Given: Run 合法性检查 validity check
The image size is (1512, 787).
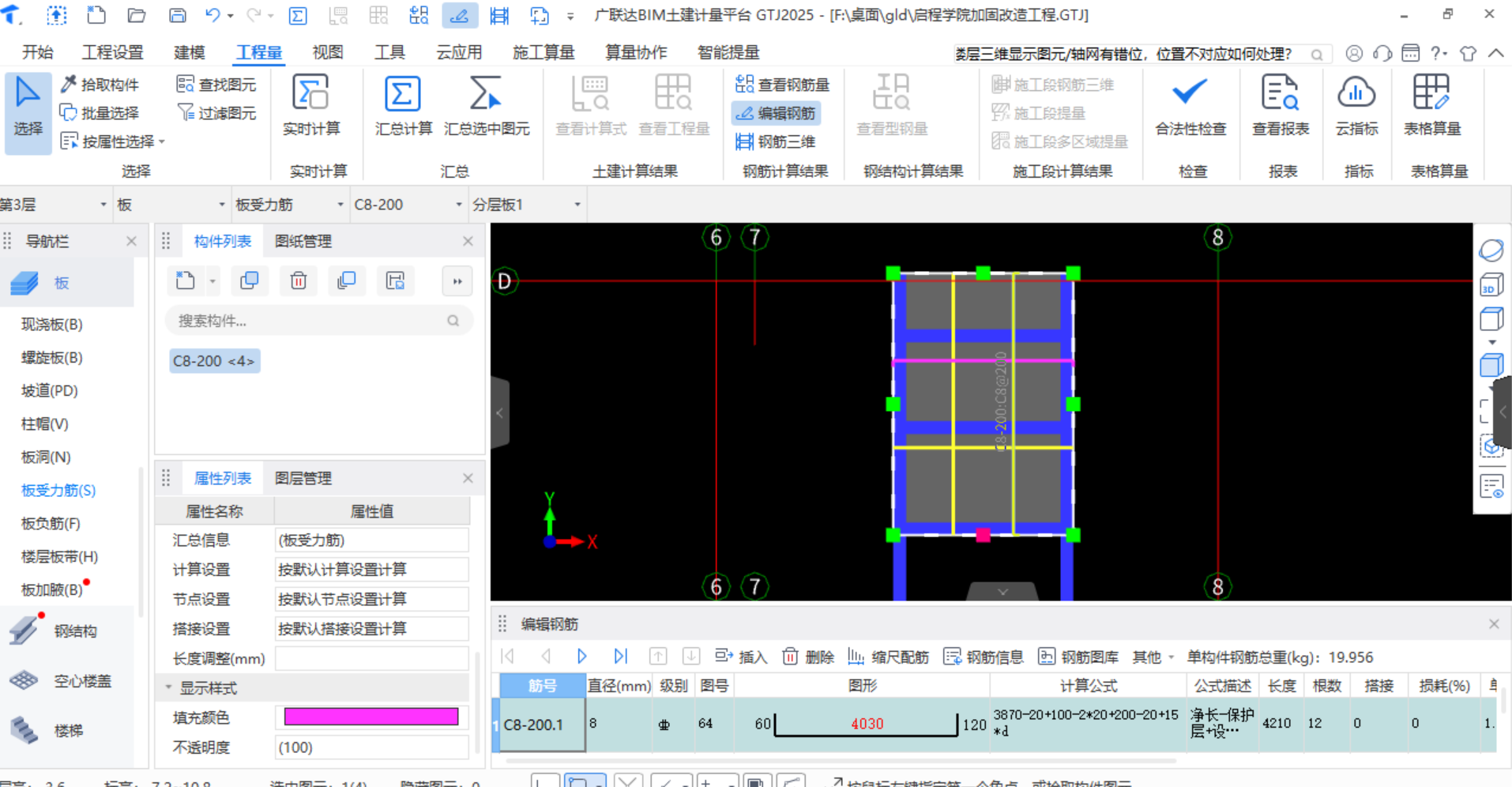Looking at the screenshot, I should point(1190,106).
